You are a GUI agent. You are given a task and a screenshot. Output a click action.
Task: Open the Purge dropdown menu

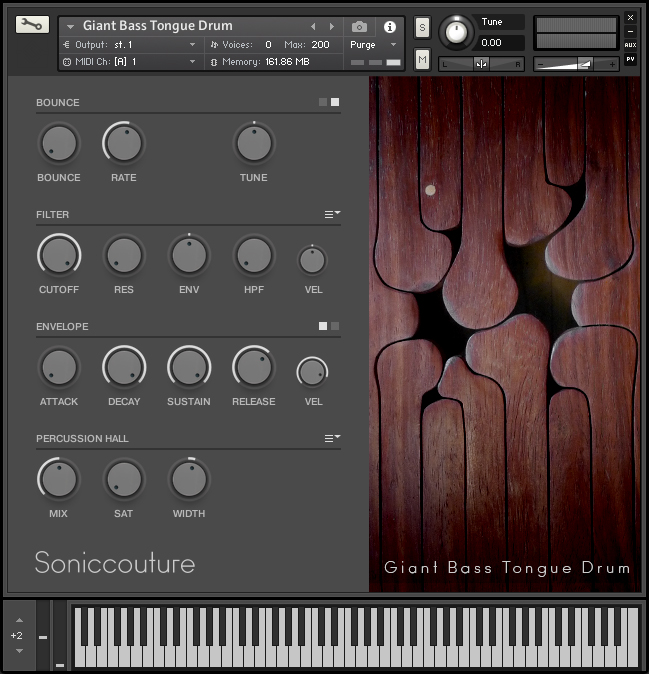coord(373,45)
